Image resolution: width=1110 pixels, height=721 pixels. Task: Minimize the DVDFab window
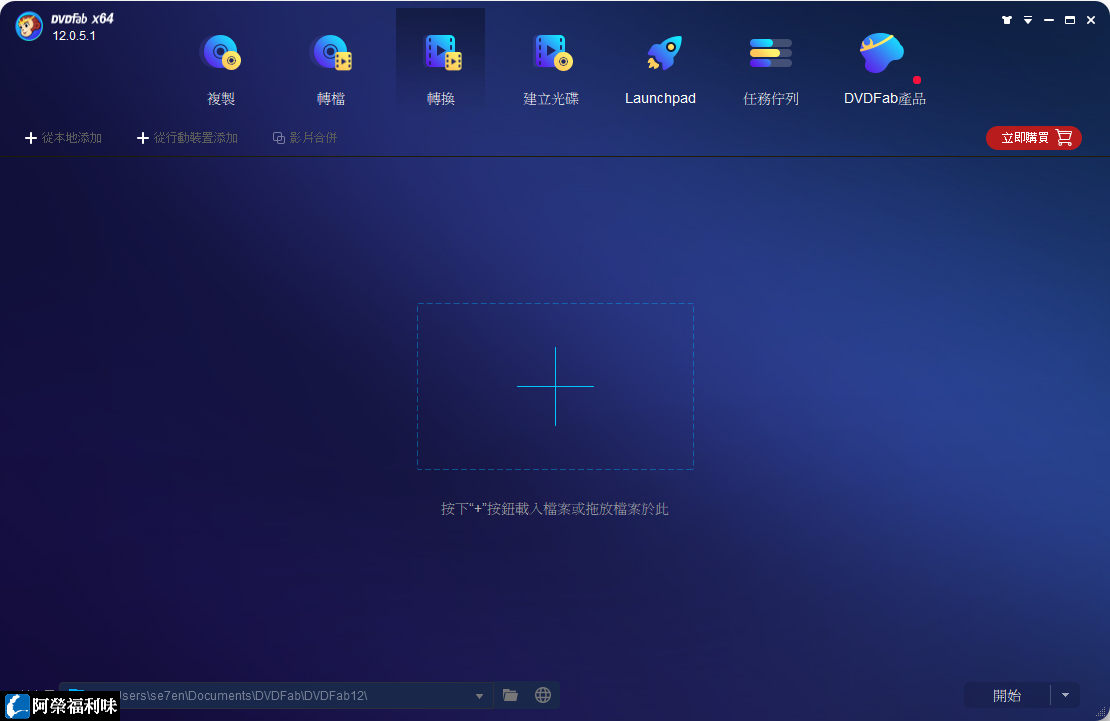coord(1049,20)
